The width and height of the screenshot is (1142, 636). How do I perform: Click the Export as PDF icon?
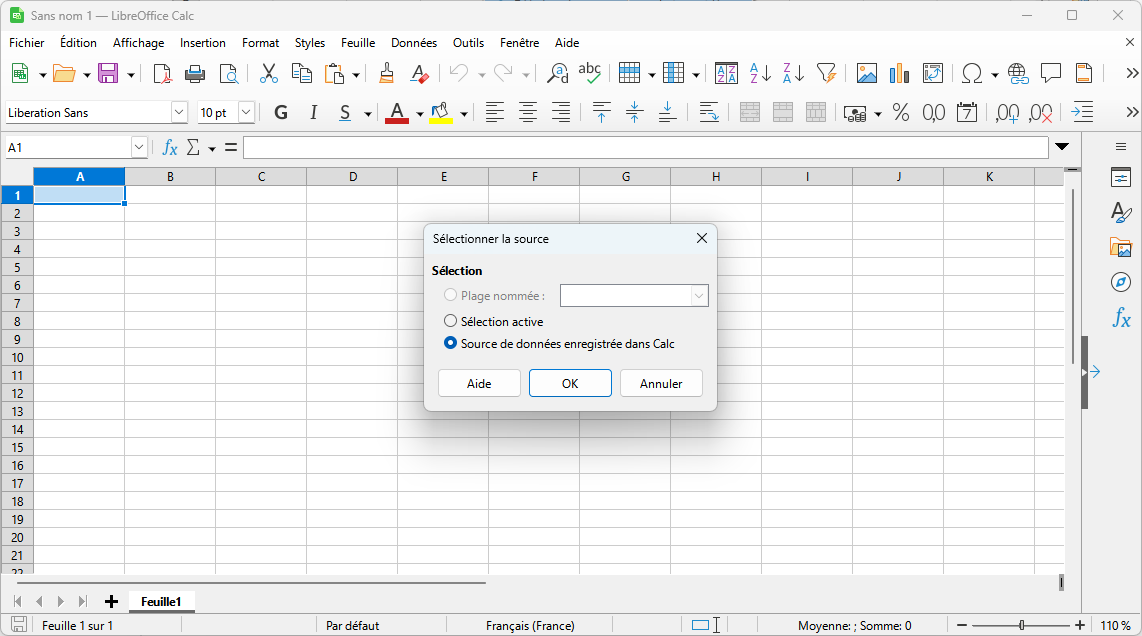(x=162, y=73)
